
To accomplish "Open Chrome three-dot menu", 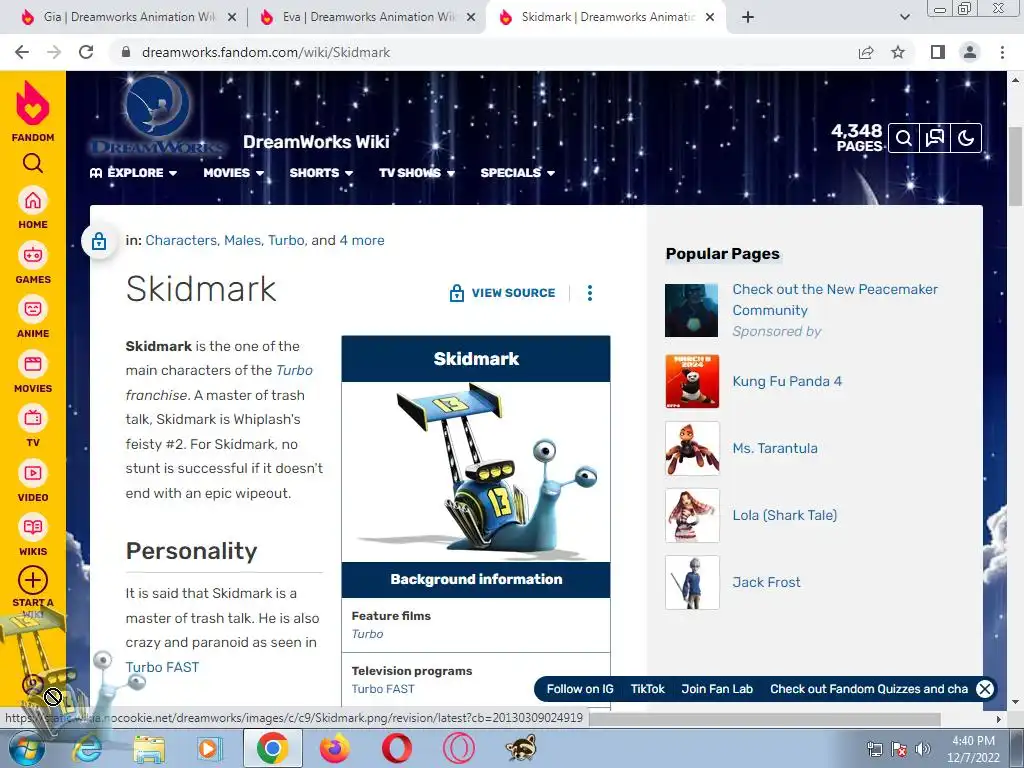I will 1002,52.
